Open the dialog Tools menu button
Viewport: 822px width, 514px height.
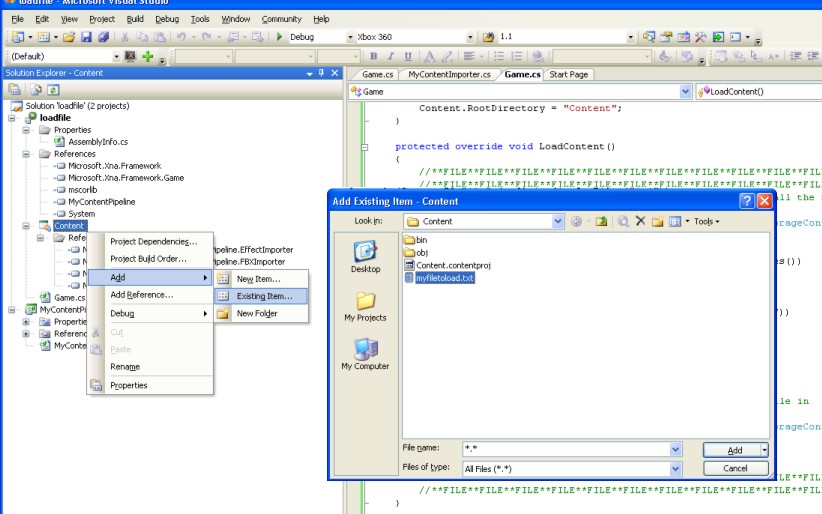707,221
